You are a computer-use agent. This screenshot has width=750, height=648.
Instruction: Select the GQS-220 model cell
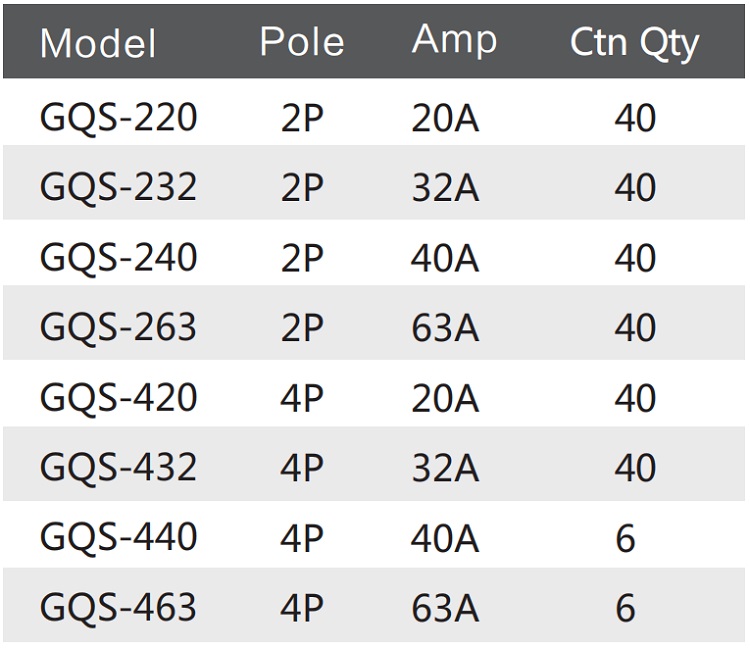[x=118, y=118]
